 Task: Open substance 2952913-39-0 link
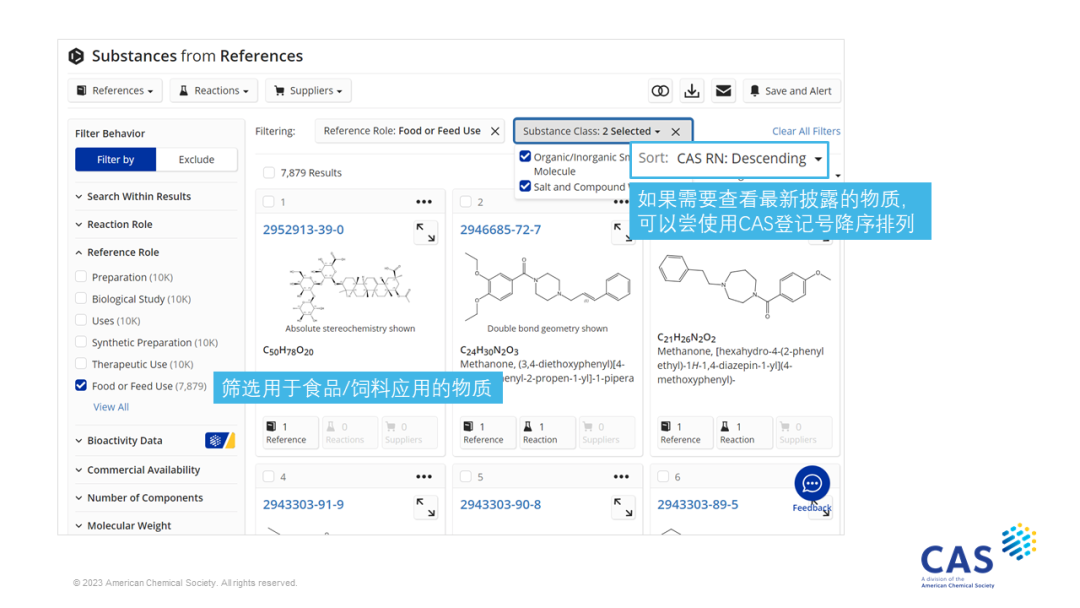303,230
